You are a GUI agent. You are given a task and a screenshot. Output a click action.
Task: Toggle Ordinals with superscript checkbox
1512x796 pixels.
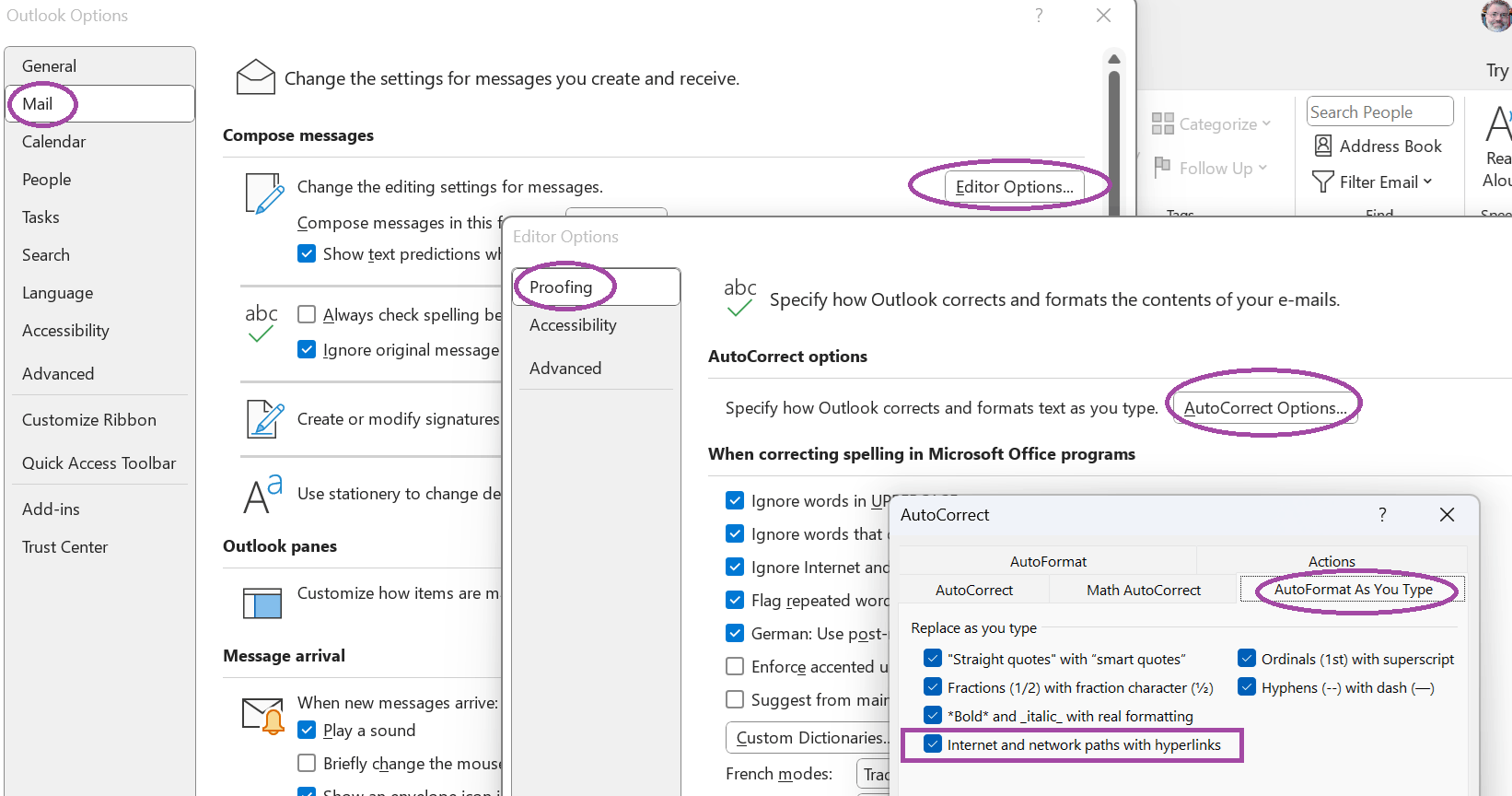coord(1247,659)
